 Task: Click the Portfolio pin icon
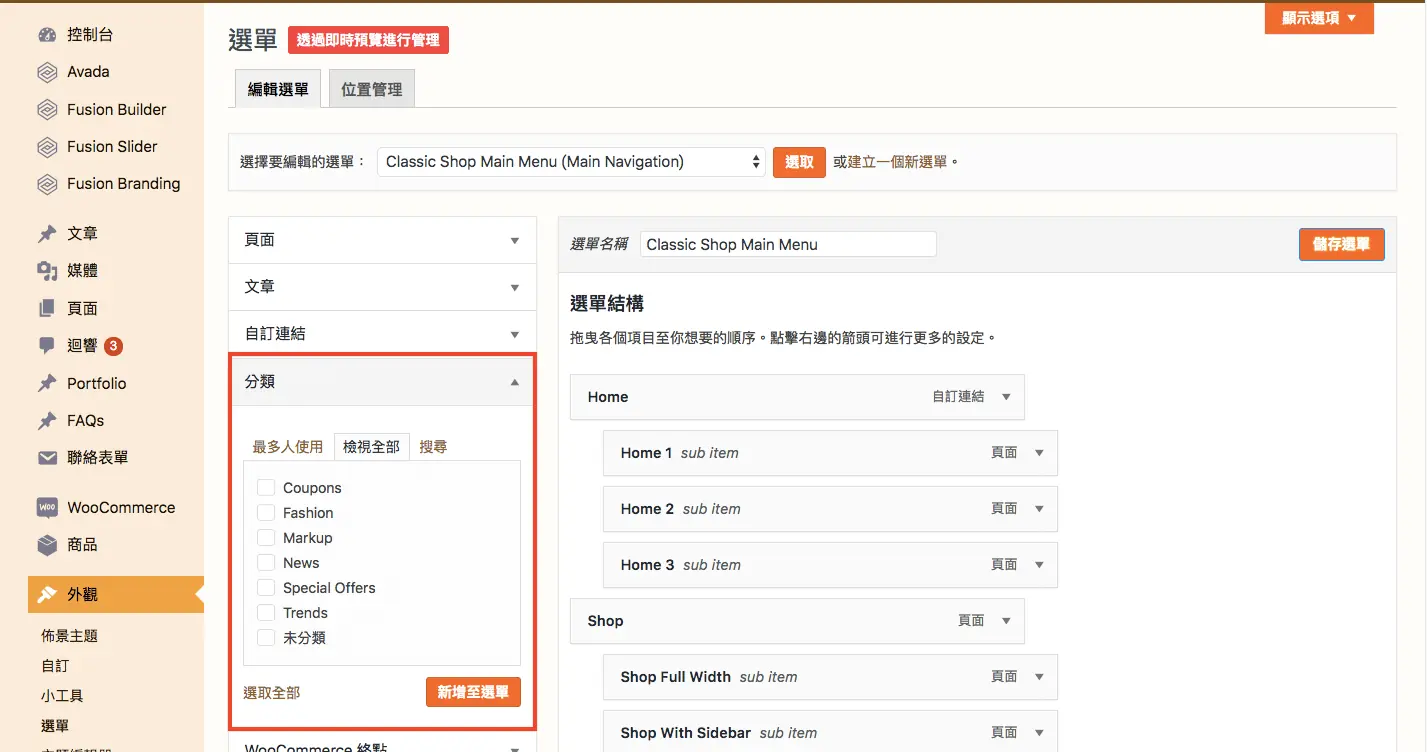coord(47,384)
